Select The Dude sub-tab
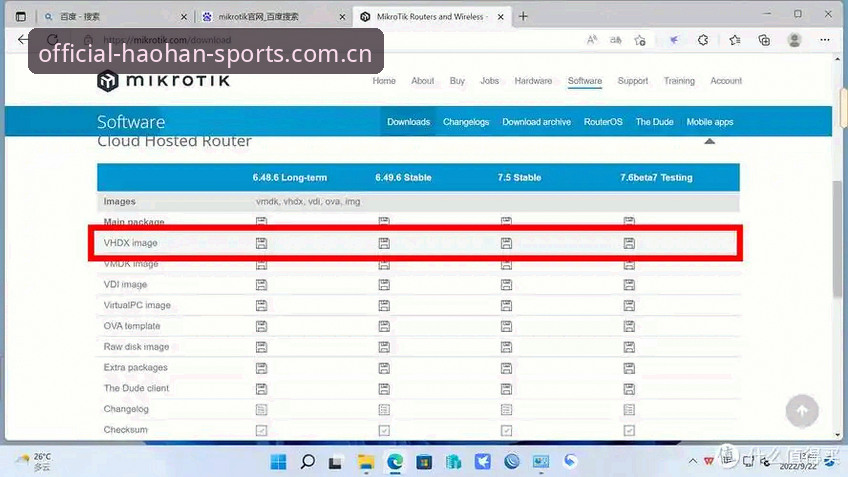 coord(654,122)
